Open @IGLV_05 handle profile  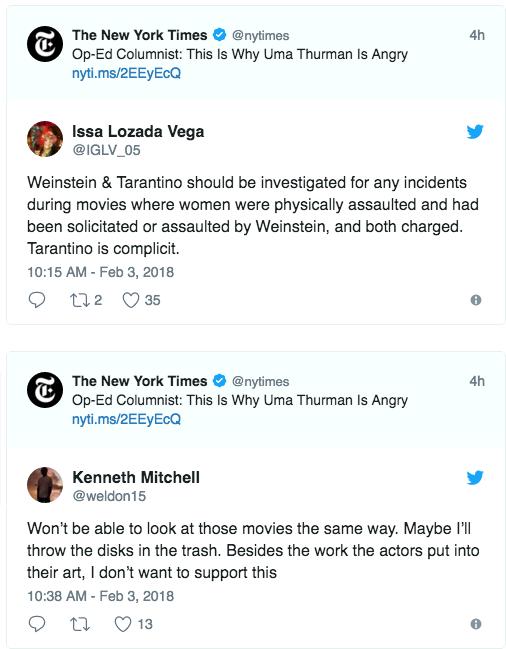pos(106,150)
